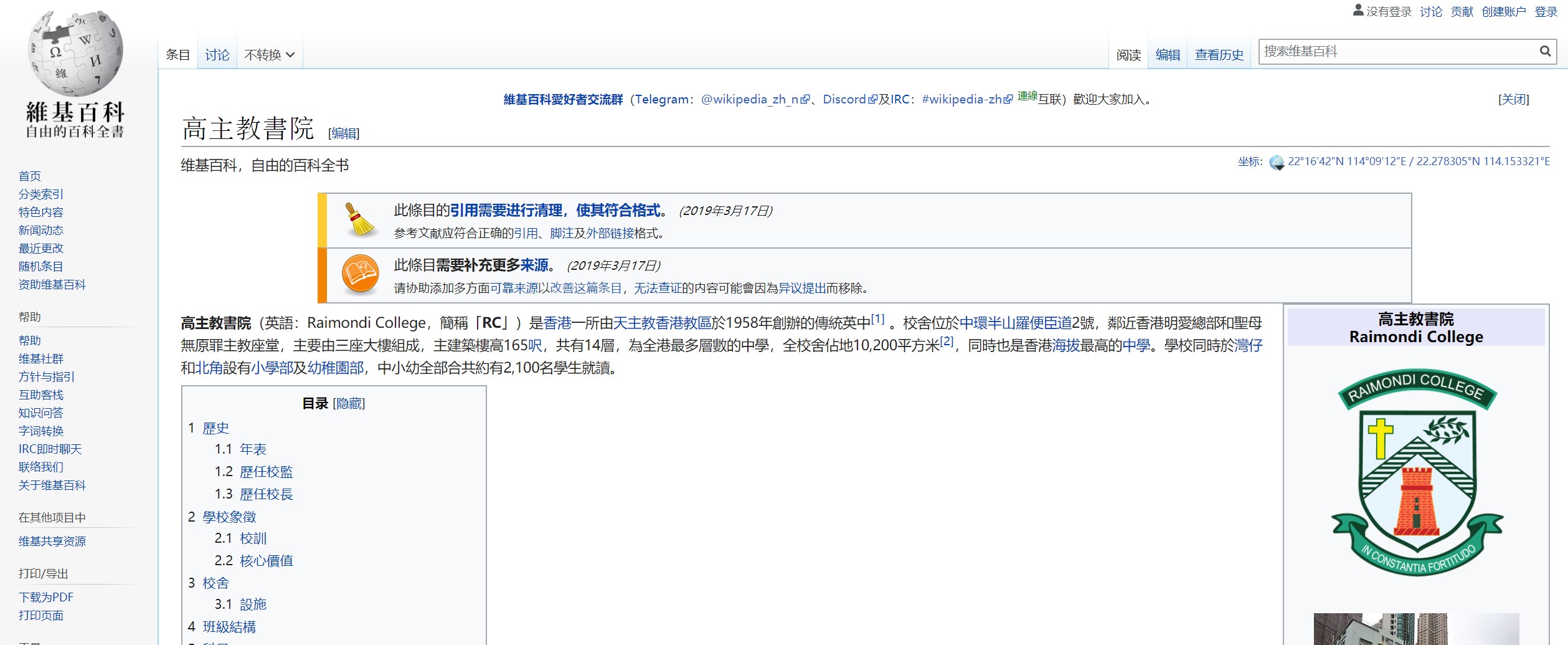Open 随机条目 sidebar link
The width and height of the screenshot is (1568, 645).
coord(41,267)
